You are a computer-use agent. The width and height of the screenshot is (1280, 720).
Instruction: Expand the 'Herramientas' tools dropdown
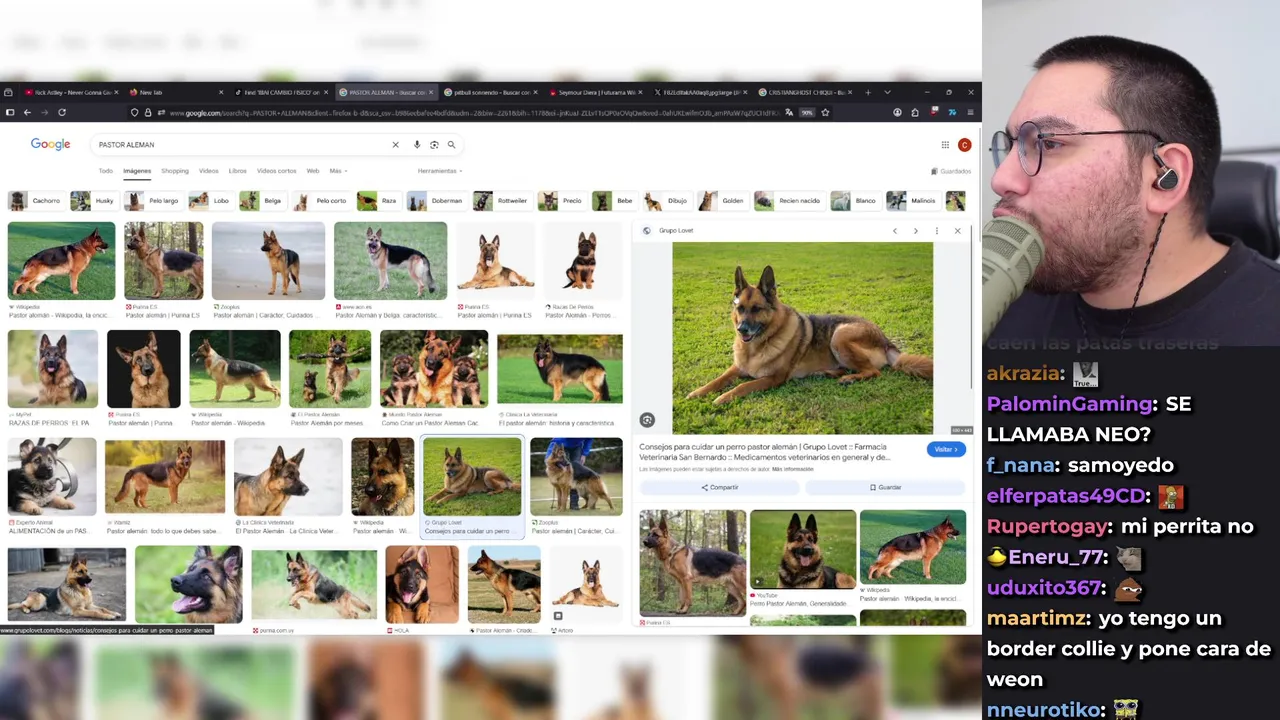coord(440,171)
